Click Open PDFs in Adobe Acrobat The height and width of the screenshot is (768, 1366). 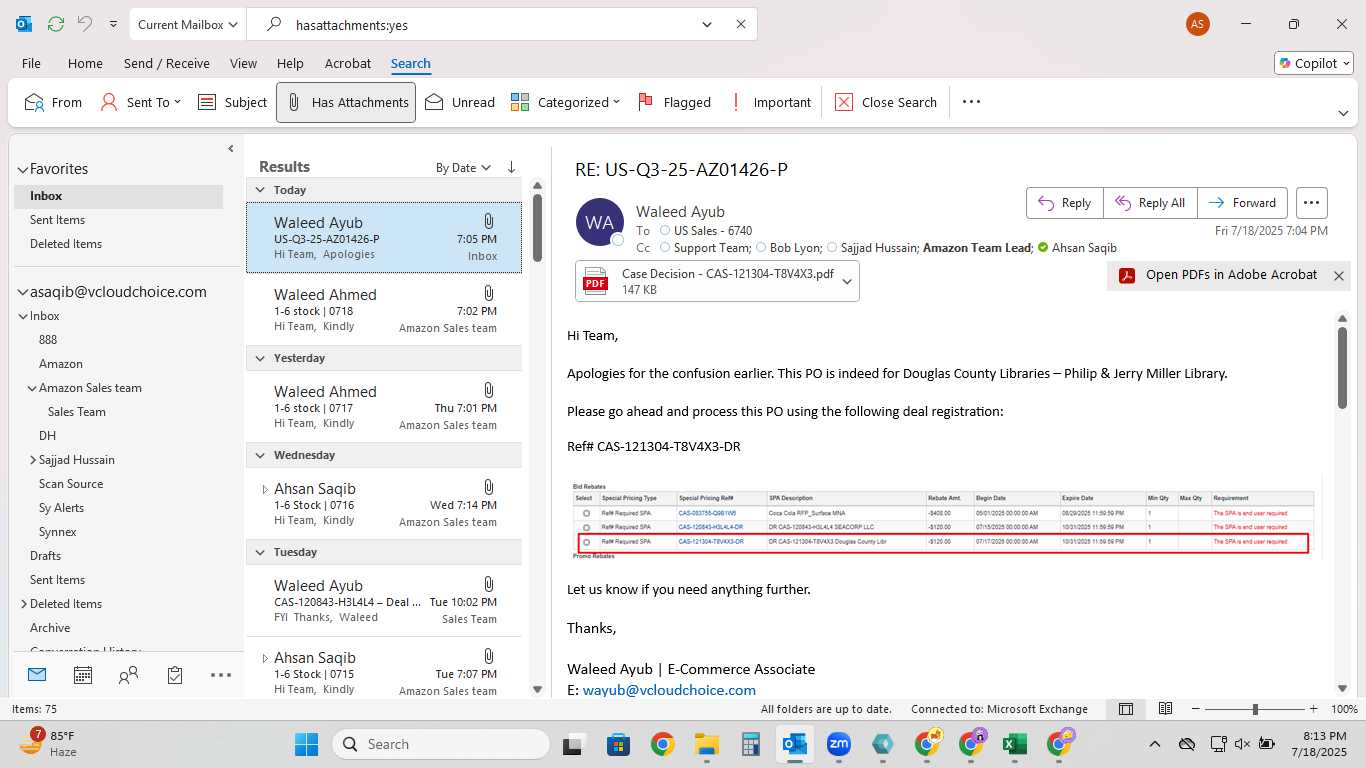pyautogui.click(x=1219, y=275)
